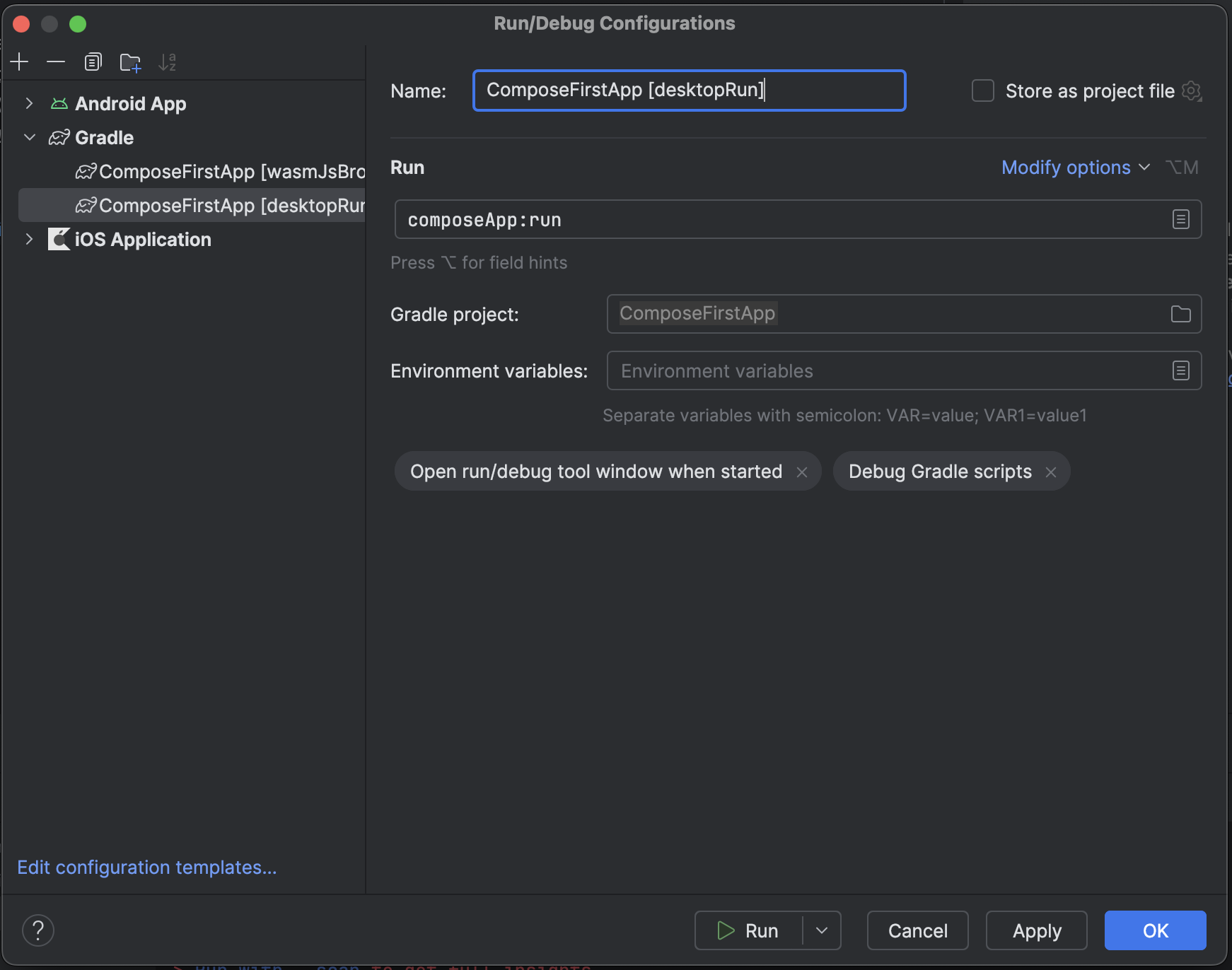The image size is (1232, 970).
Task: Sort configurations alphabetically icon
Action: point(168,62)
